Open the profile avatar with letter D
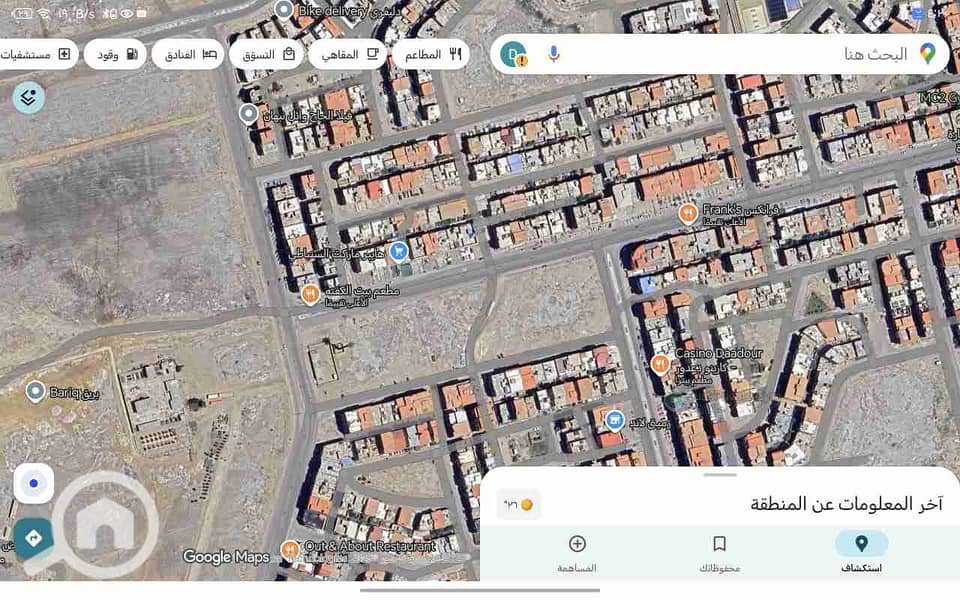This screenshot has height=600, width=960. tap(513, 54)
